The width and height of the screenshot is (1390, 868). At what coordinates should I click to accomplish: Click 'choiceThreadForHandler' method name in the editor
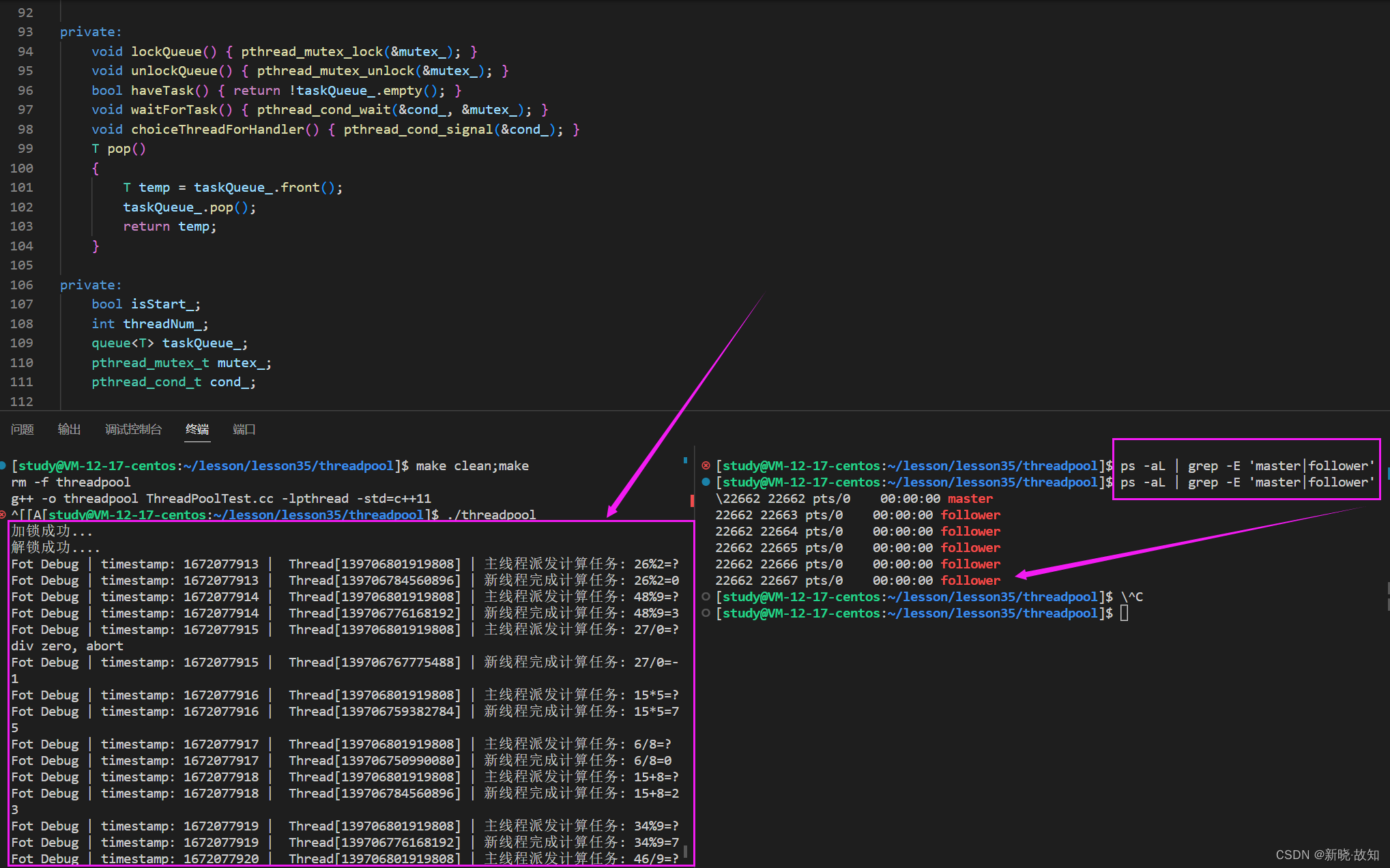pyautogui.click(x=217, y=130)
